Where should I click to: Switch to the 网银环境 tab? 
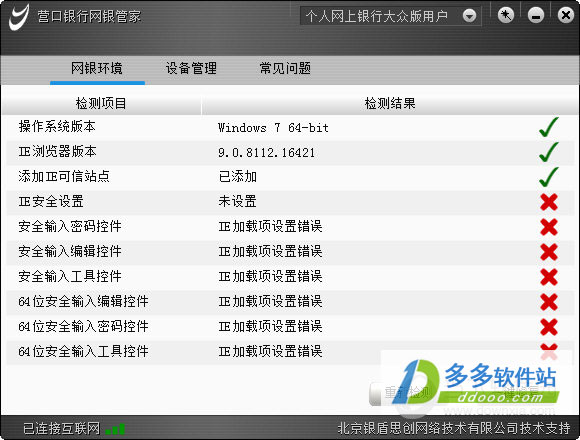(97, 69)
